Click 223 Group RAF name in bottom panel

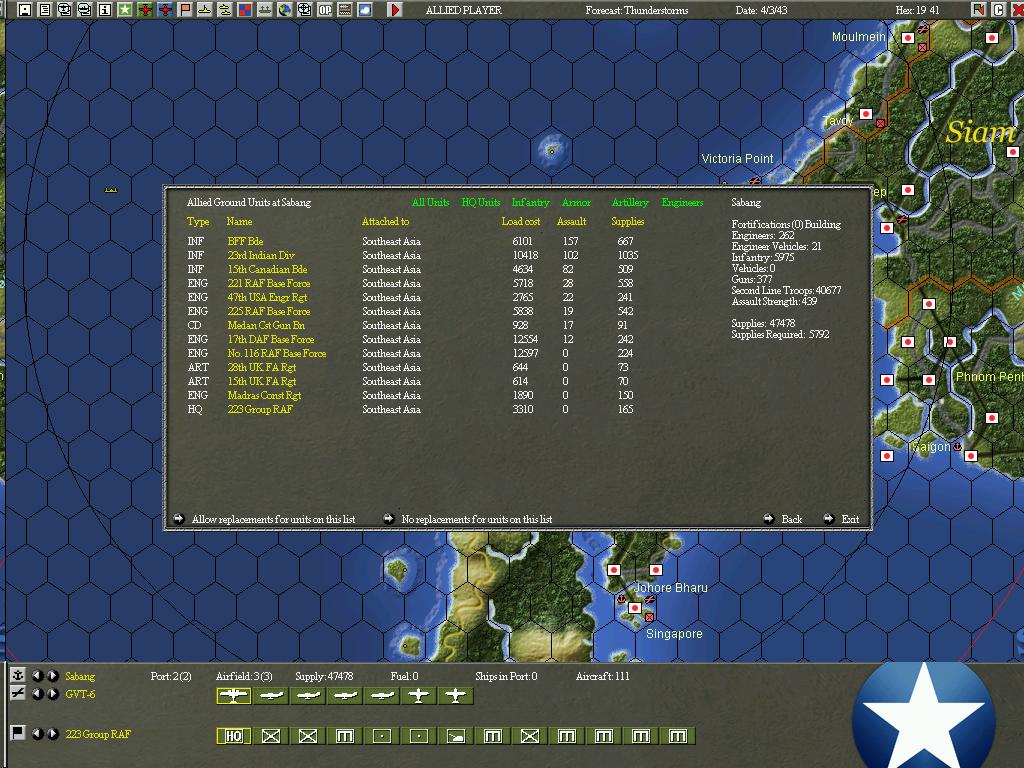[x=98, y=733]
